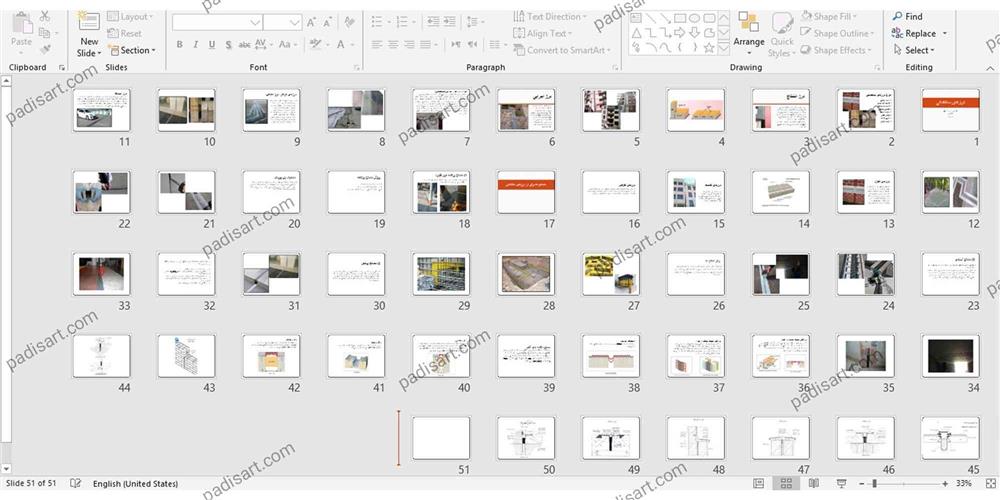Open the font name combo box

[x=215, y=22]
